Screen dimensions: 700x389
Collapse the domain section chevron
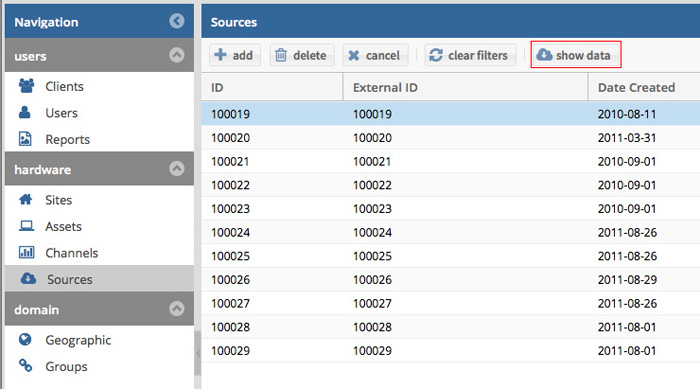[177, 308]
